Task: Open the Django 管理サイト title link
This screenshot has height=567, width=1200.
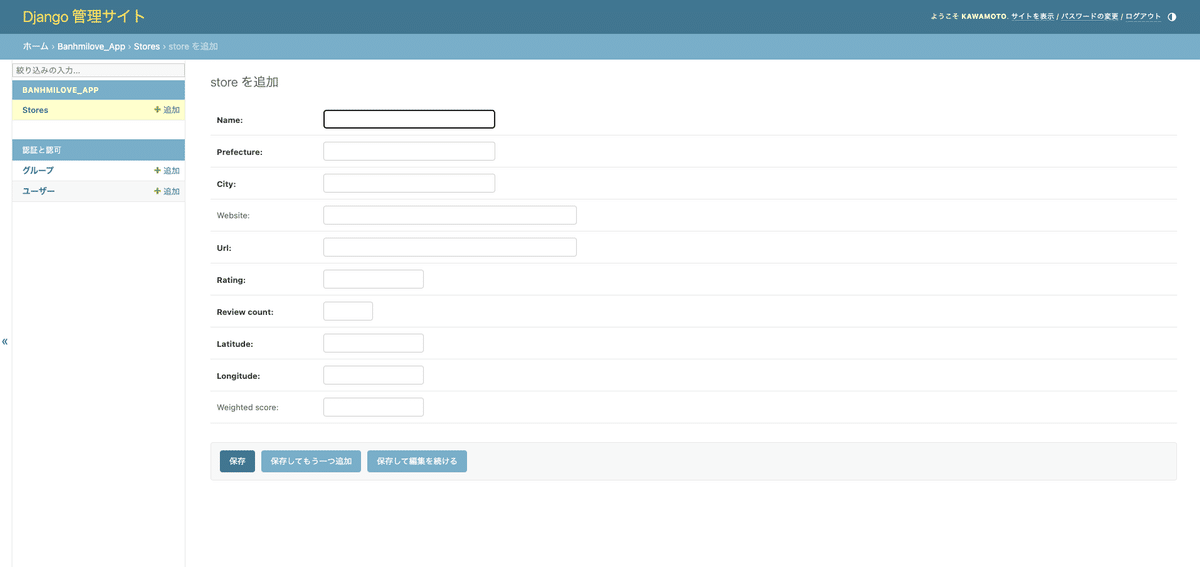Action: tap(84, 16)
